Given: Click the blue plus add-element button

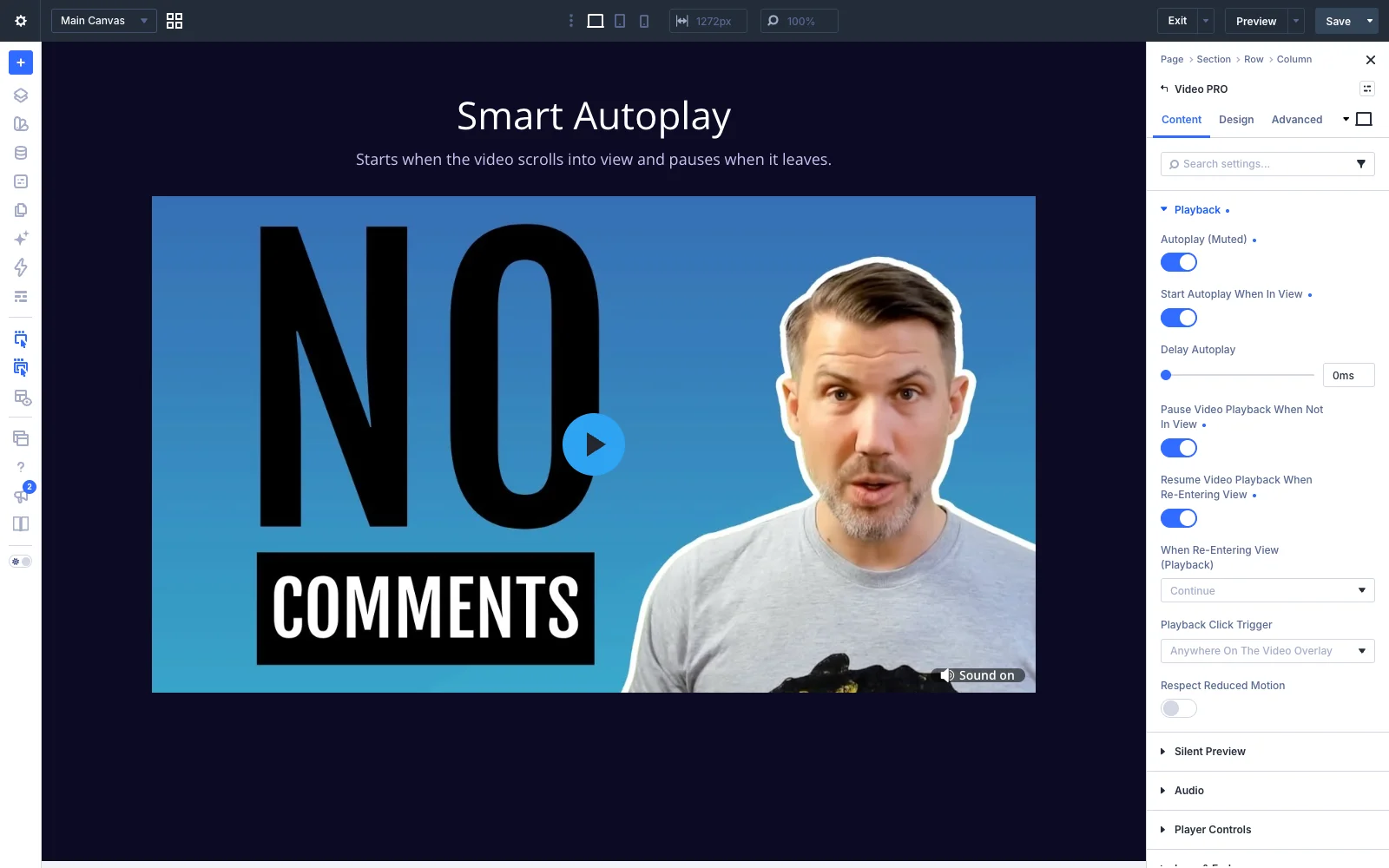Looking at the screenshot, I should point(21,62).
